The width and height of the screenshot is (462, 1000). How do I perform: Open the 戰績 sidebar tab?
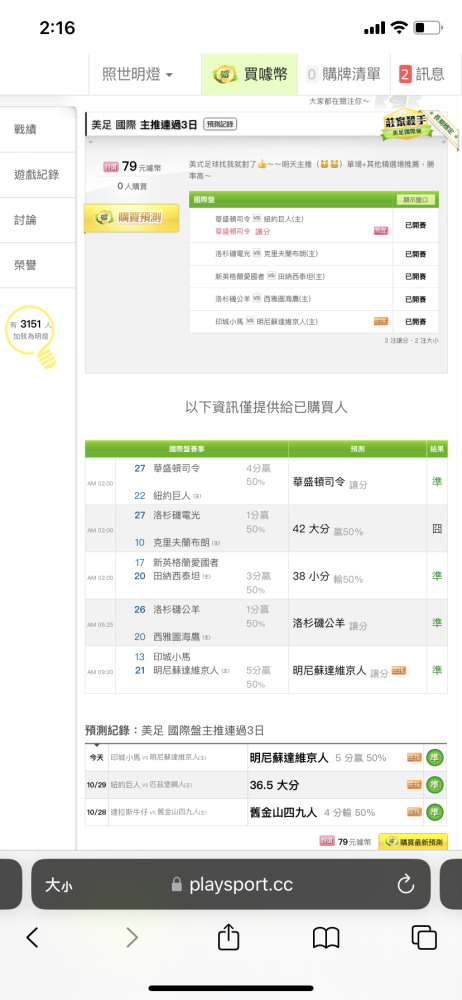(38, 129)
